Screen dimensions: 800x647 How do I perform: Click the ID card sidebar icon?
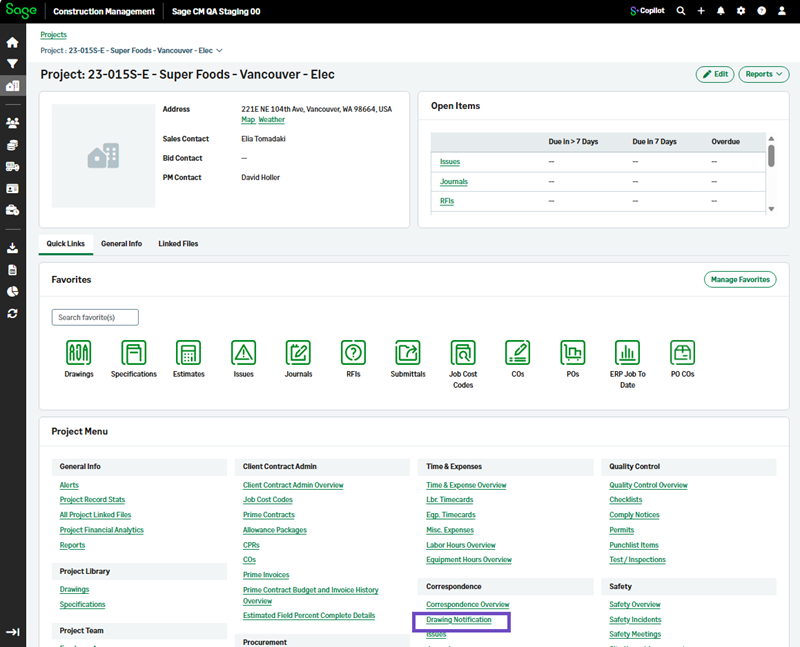12,188
